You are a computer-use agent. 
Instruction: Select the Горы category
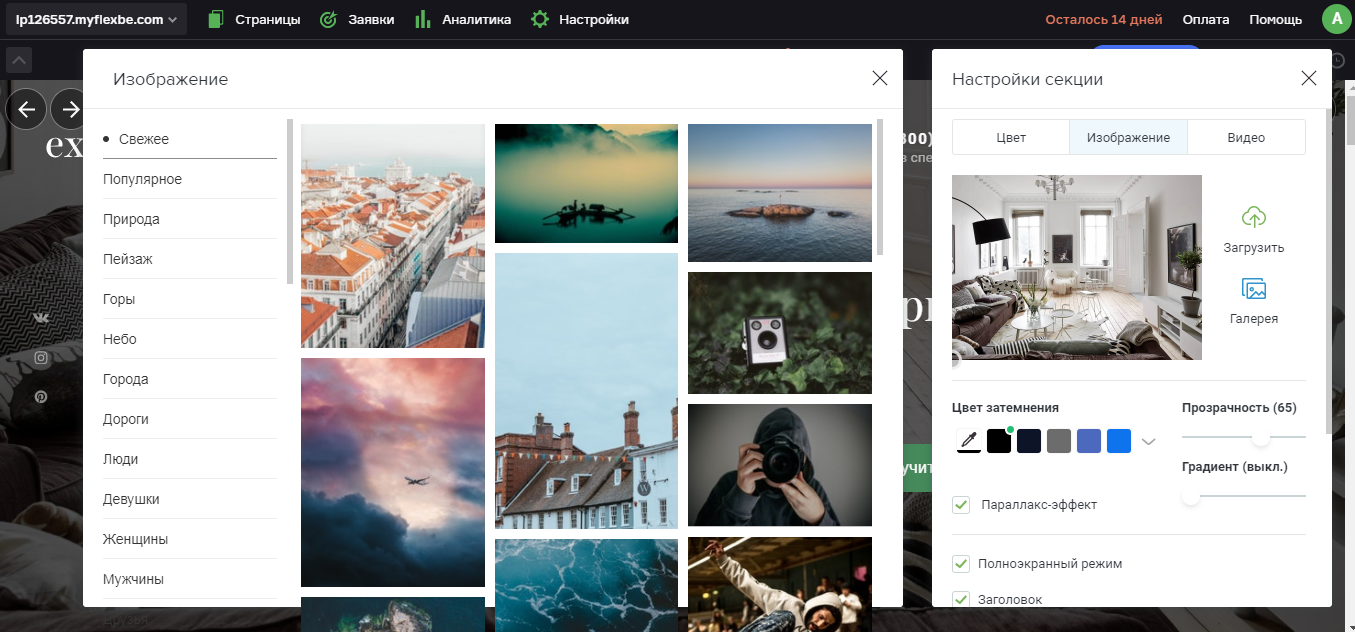(x=190, y=299)
